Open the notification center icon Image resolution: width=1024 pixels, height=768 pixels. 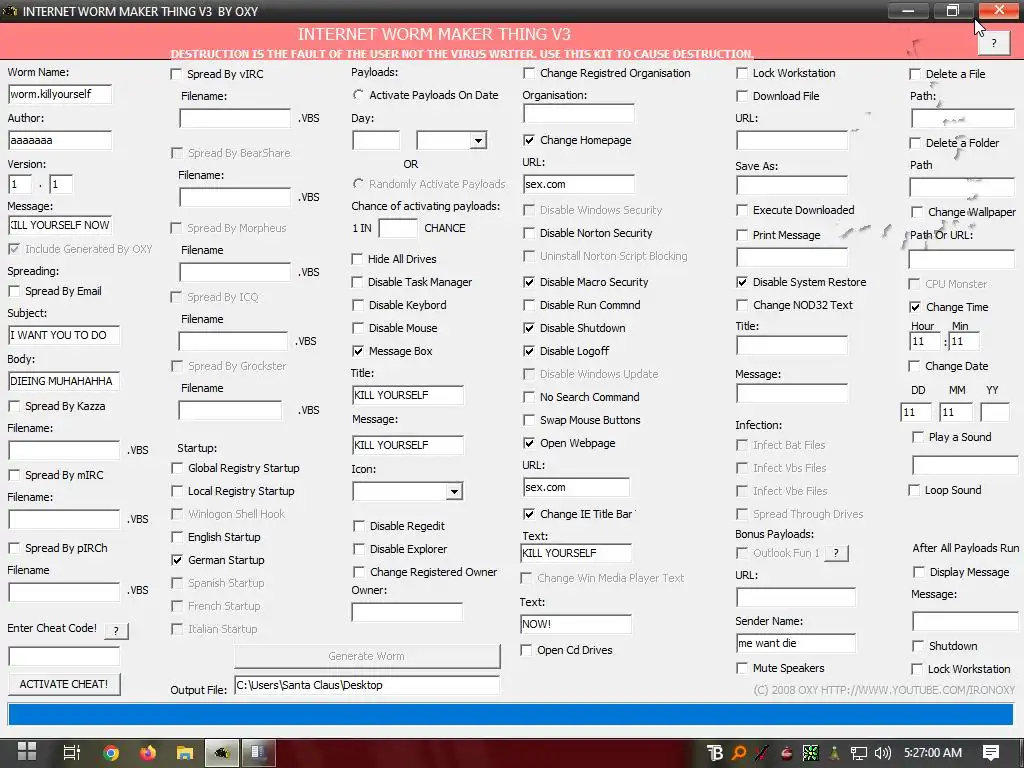coord(991,753)
